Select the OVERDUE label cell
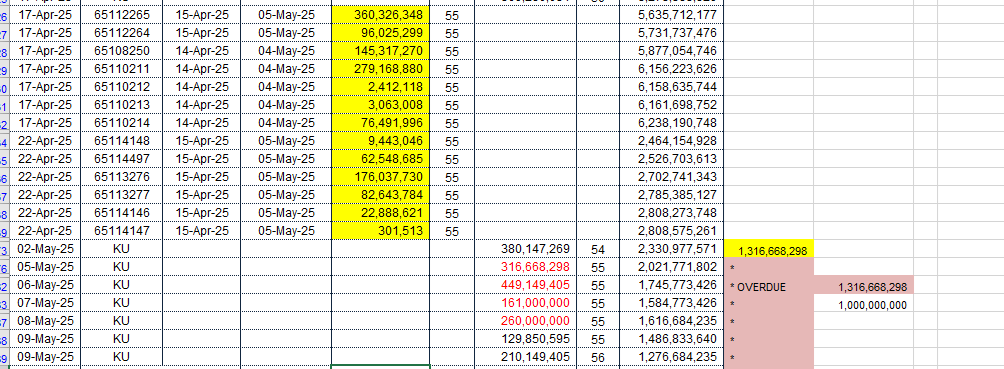This screenshot has width=1004, height=369. tap(768, 284)
